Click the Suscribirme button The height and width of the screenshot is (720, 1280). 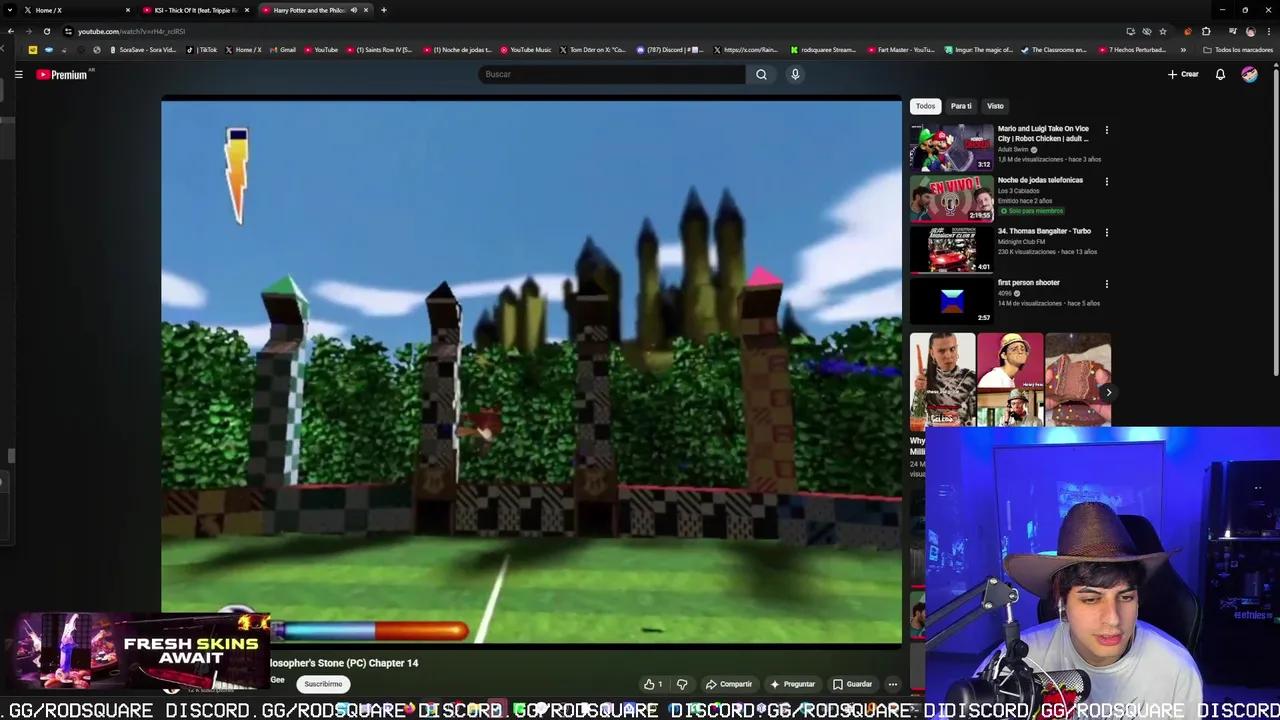[x=323, y=684]
